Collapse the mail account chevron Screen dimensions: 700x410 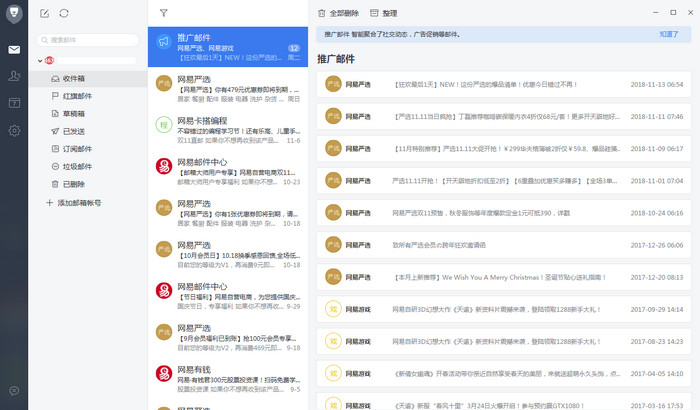point(40,61)
